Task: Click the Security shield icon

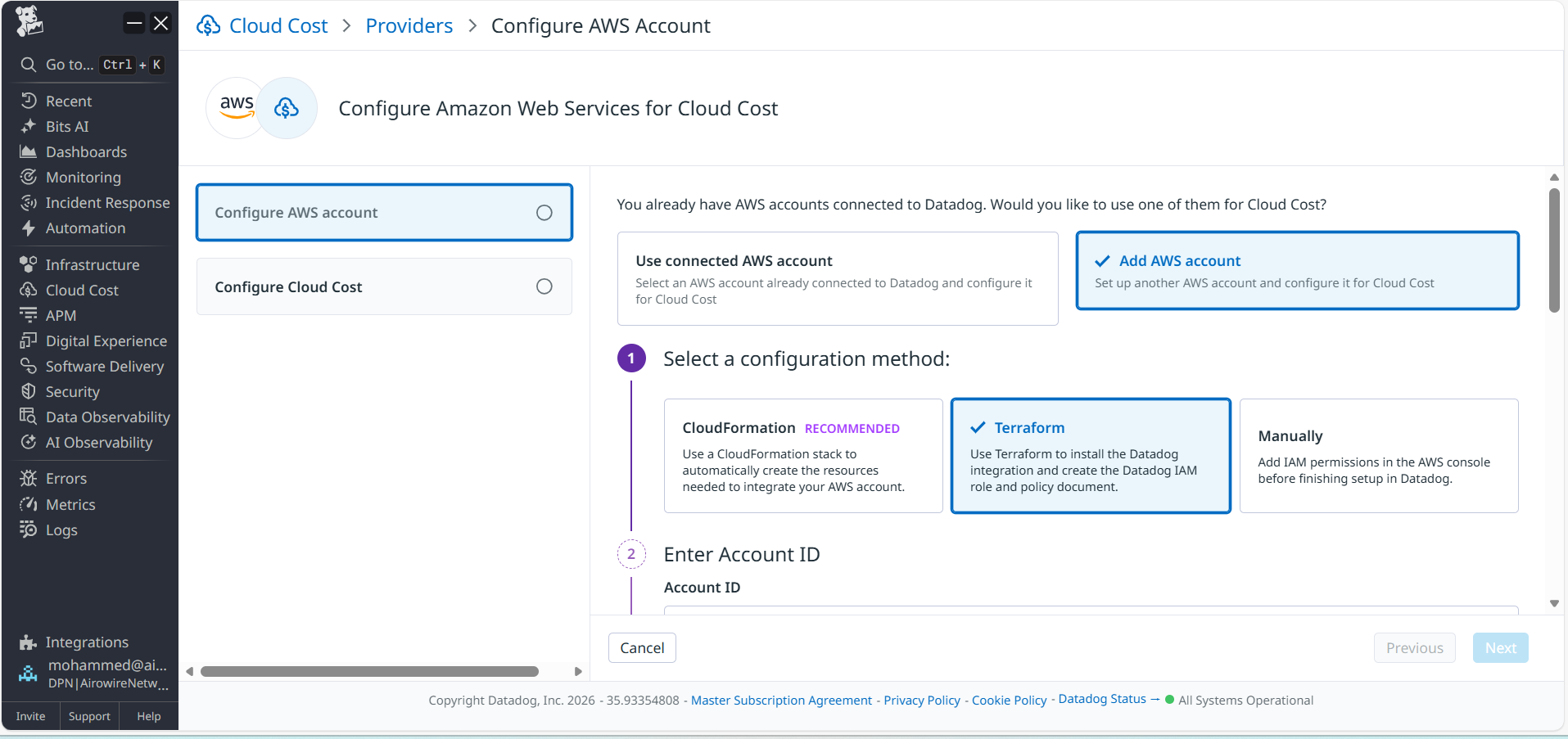Action: [x=29, y=391]
